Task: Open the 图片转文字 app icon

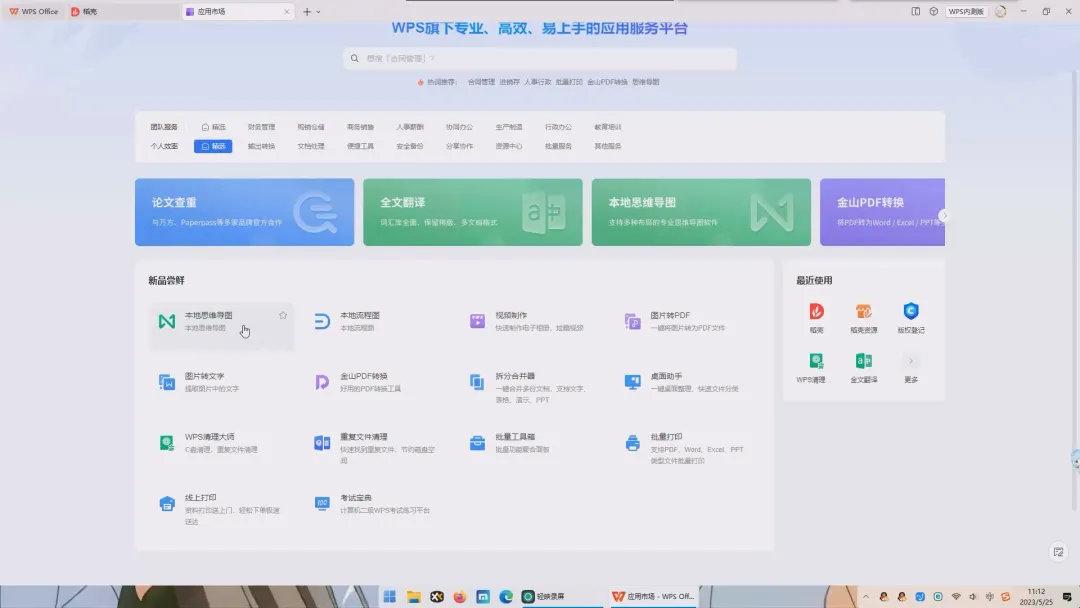Action: (167, 382)
